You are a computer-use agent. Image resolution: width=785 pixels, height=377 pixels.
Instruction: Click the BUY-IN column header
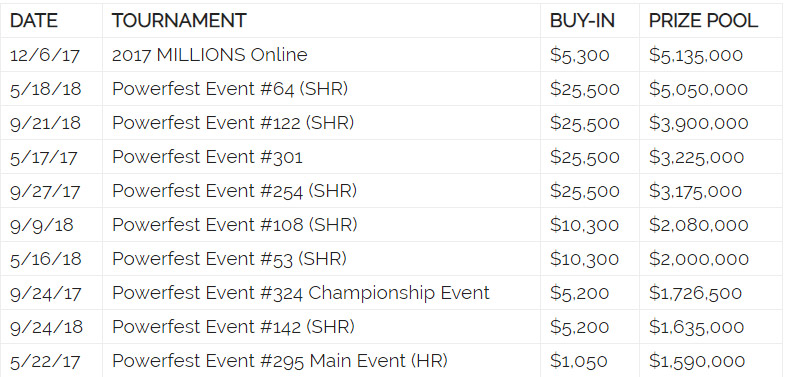pyautogui.click(x=582, y=21)
